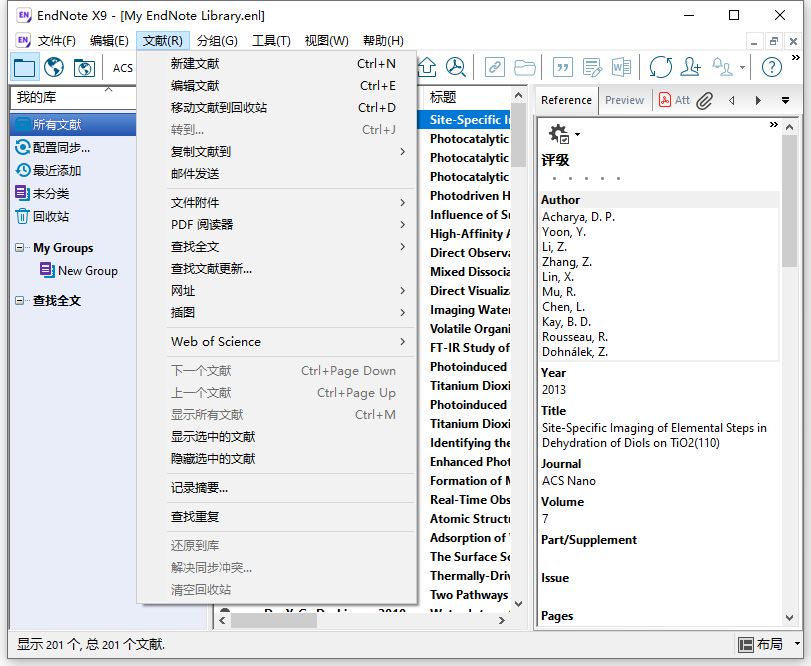Click the layout icon in status bar
This screenshot has width=811, height=666.
[746, 644]
